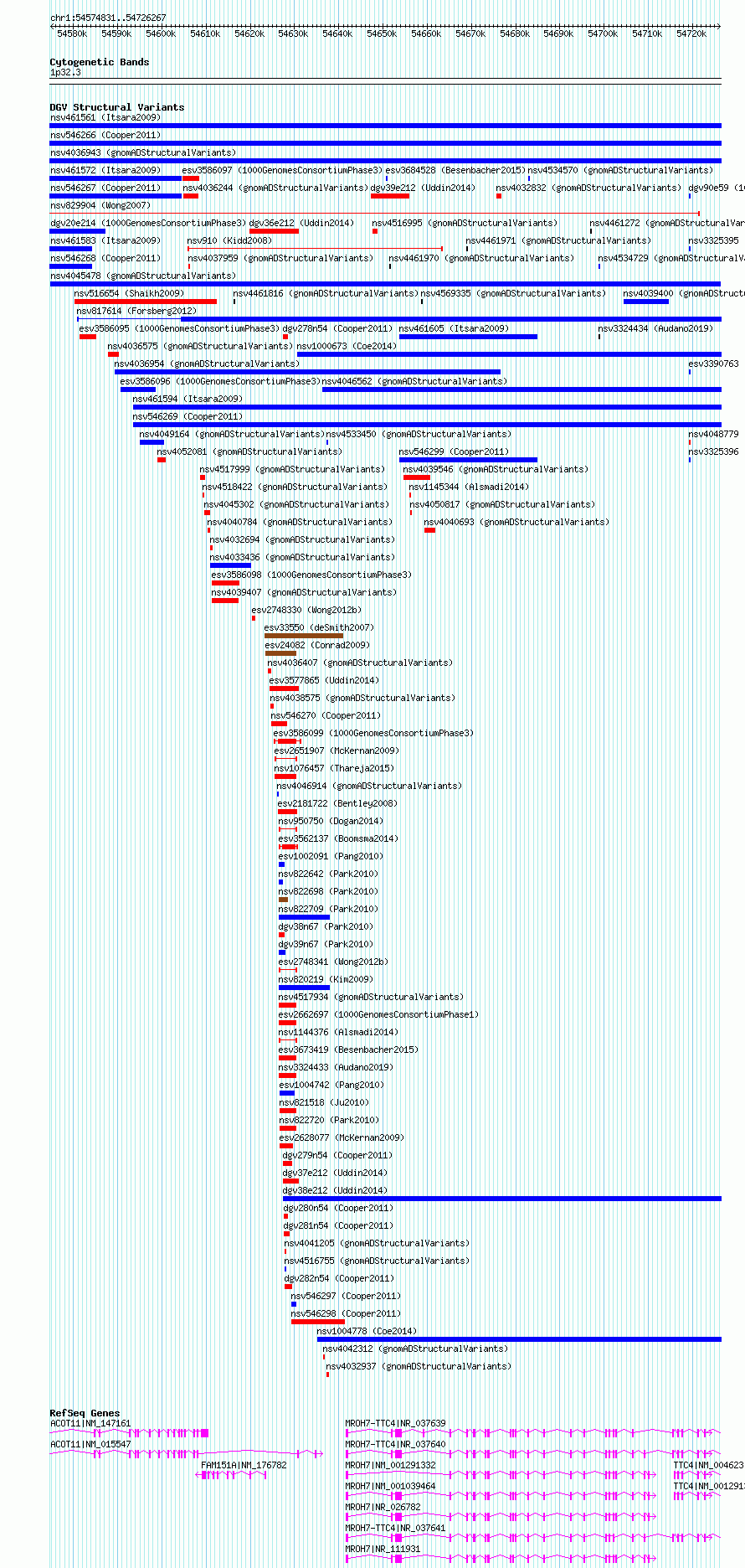Select esv24082 (Conrad2009) variant label
Screen dimensions: 745x1568
pyautogui.click(x=317, y=646)
